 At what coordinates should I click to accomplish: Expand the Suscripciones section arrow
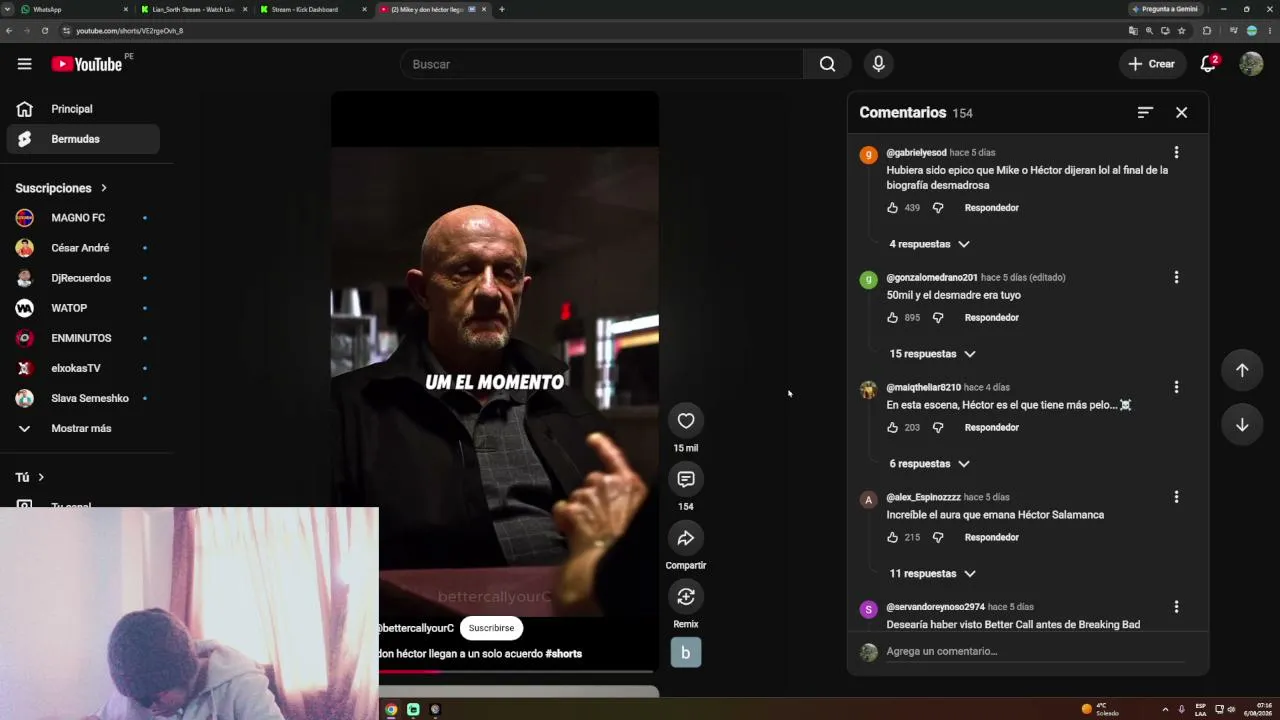pyautogui.click(x=103, y=188)
